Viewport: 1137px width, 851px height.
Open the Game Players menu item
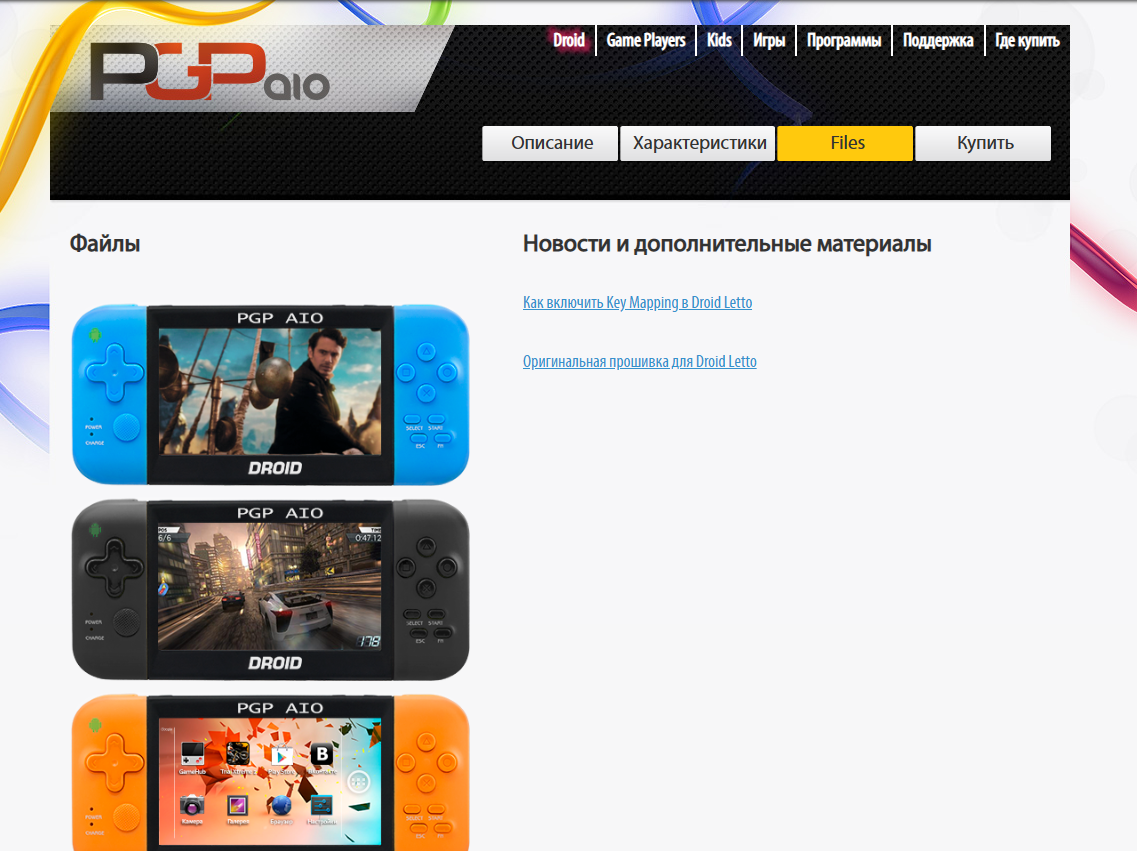coord(645,41)
